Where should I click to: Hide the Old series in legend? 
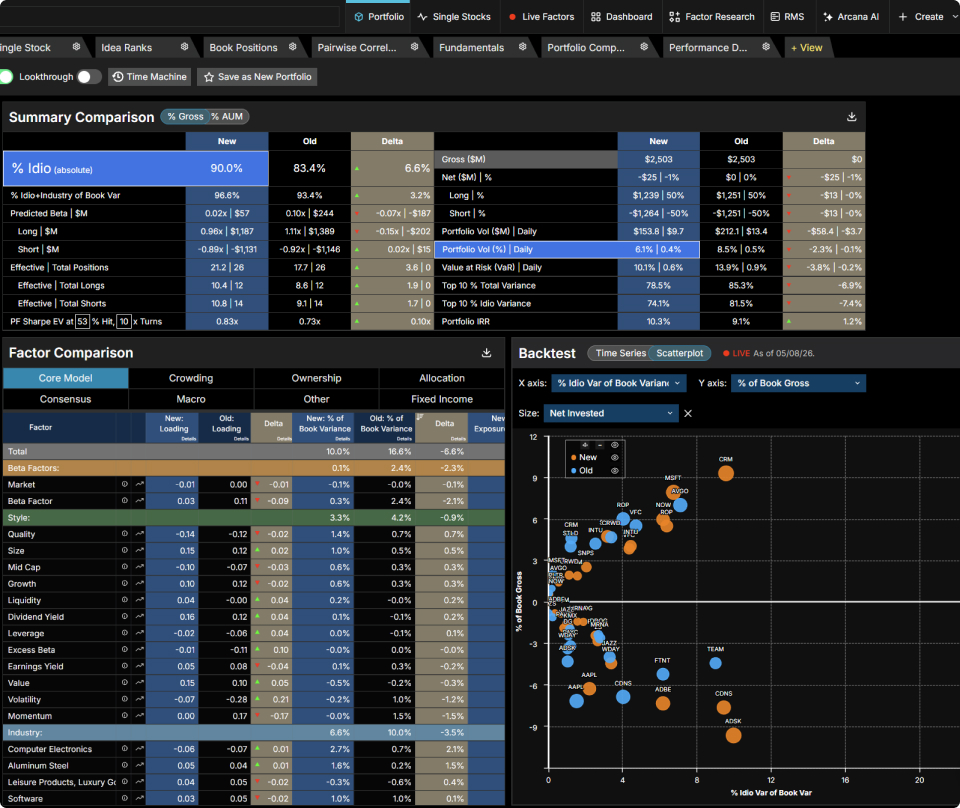pyautogui.click(x=615, y=471)
